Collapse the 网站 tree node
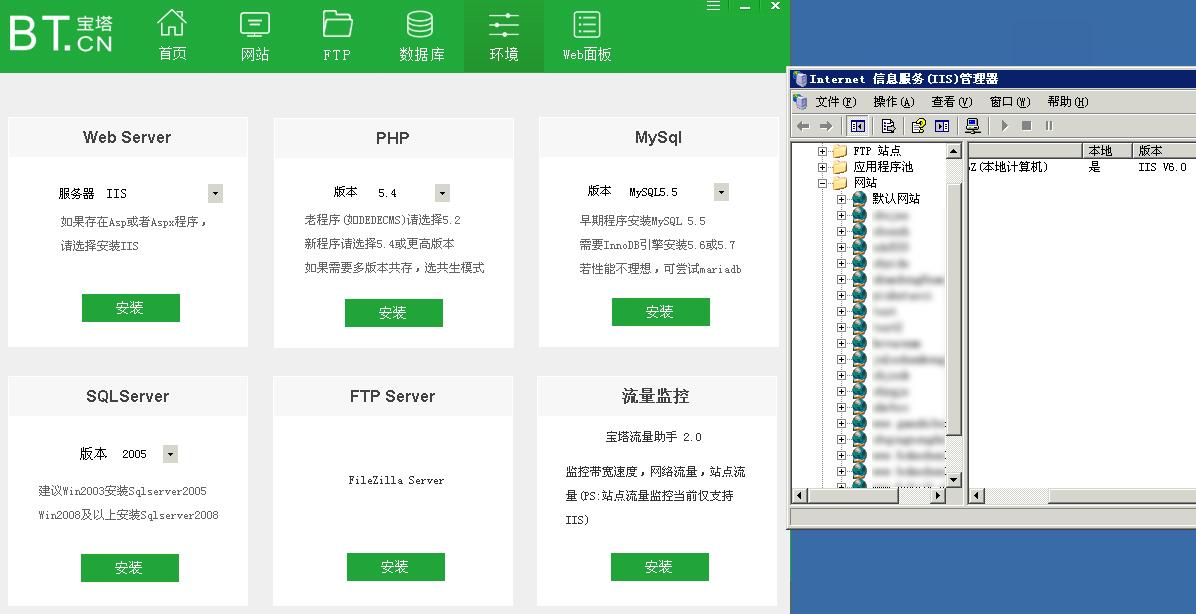The width and height of the screenshot is (1196, 614). click(x=822, y=183)
